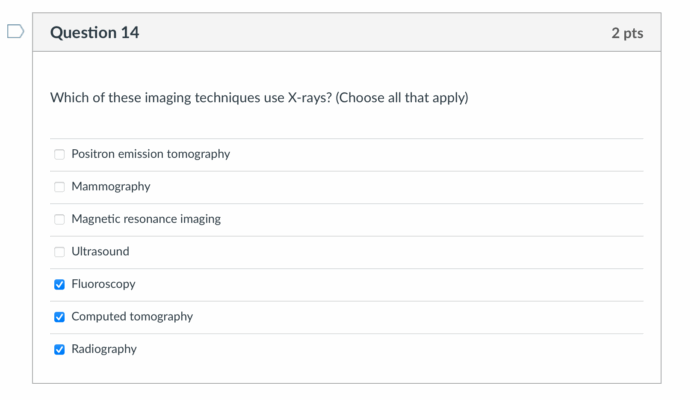Click the 2 pts score label
The image size is (700, 400).
[x=627, y=33]
